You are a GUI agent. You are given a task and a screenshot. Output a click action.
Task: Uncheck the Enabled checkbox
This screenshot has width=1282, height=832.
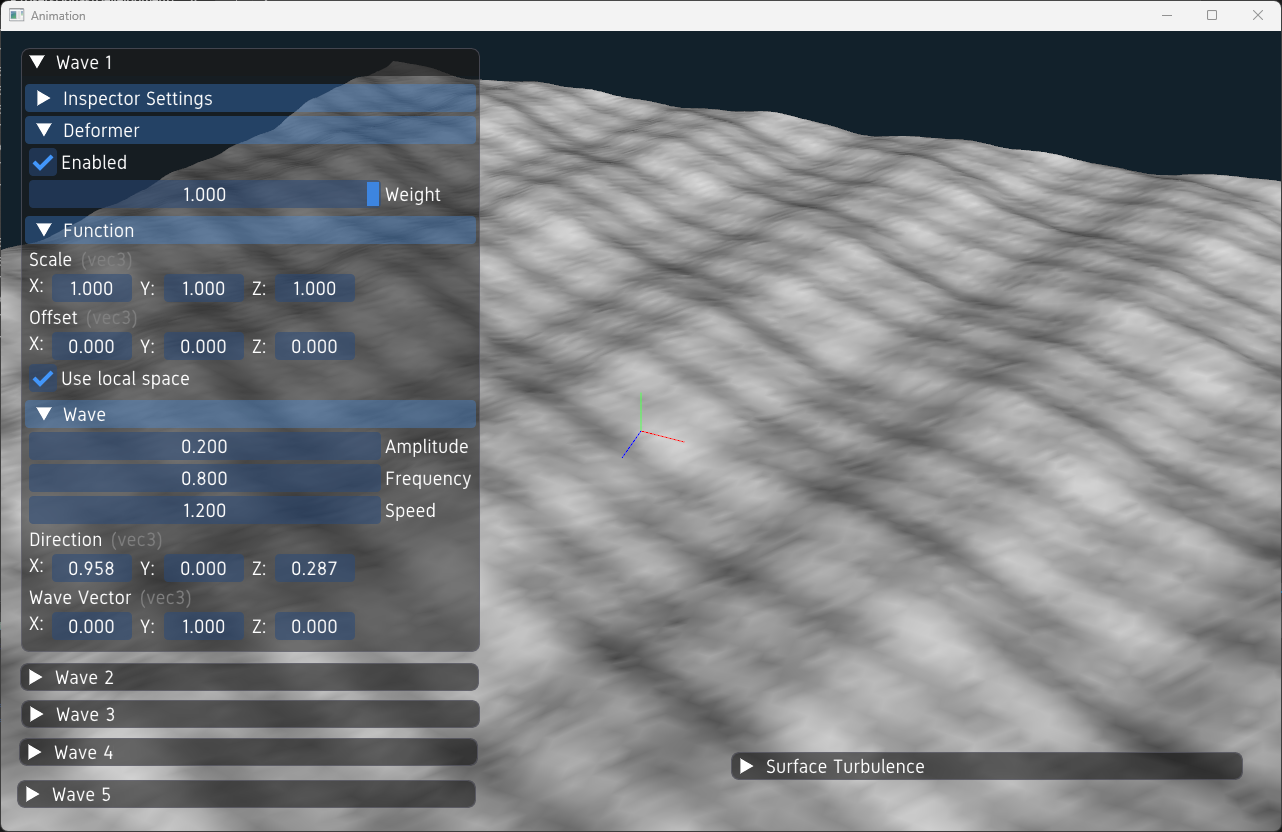[43, 162]
